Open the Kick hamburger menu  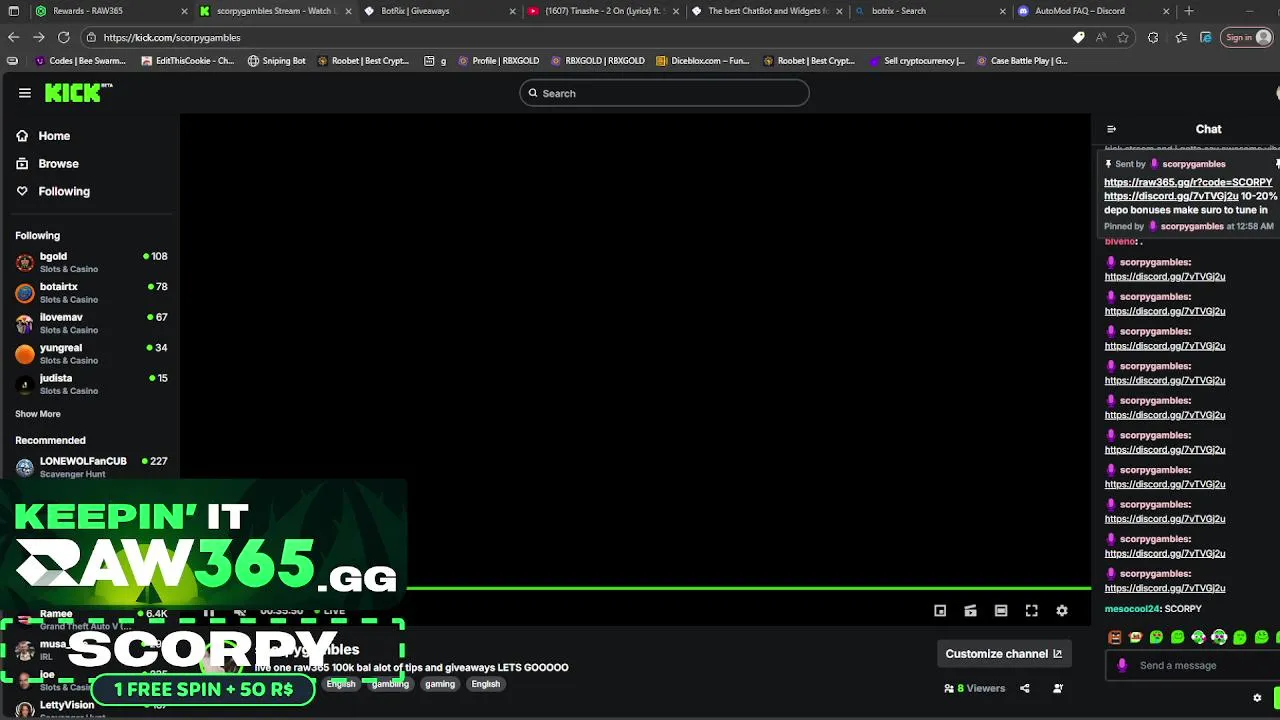point(24,93)
